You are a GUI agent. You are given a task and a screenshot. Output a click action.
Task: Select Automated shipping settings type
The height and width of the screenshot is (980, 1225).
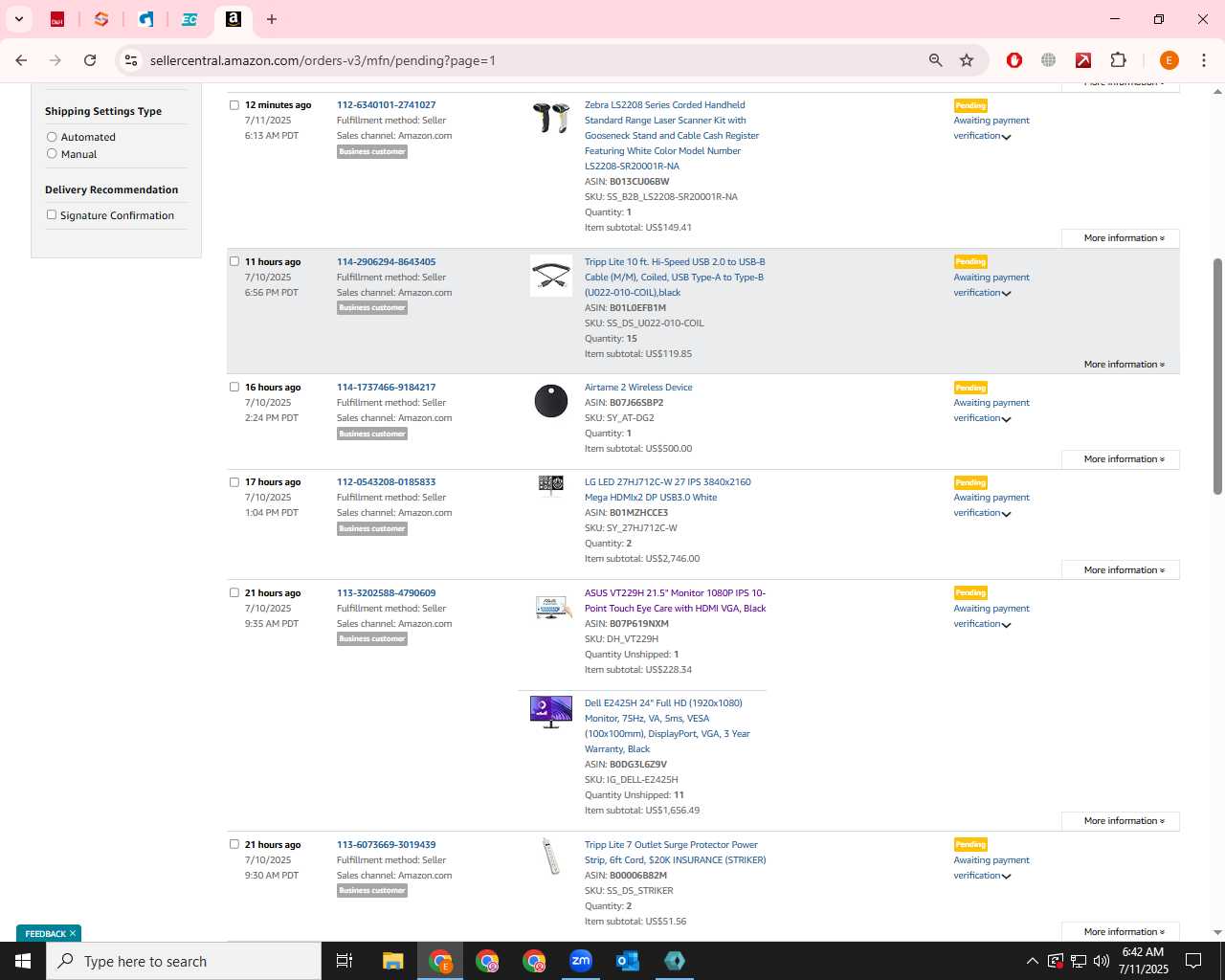click(52, 137)
